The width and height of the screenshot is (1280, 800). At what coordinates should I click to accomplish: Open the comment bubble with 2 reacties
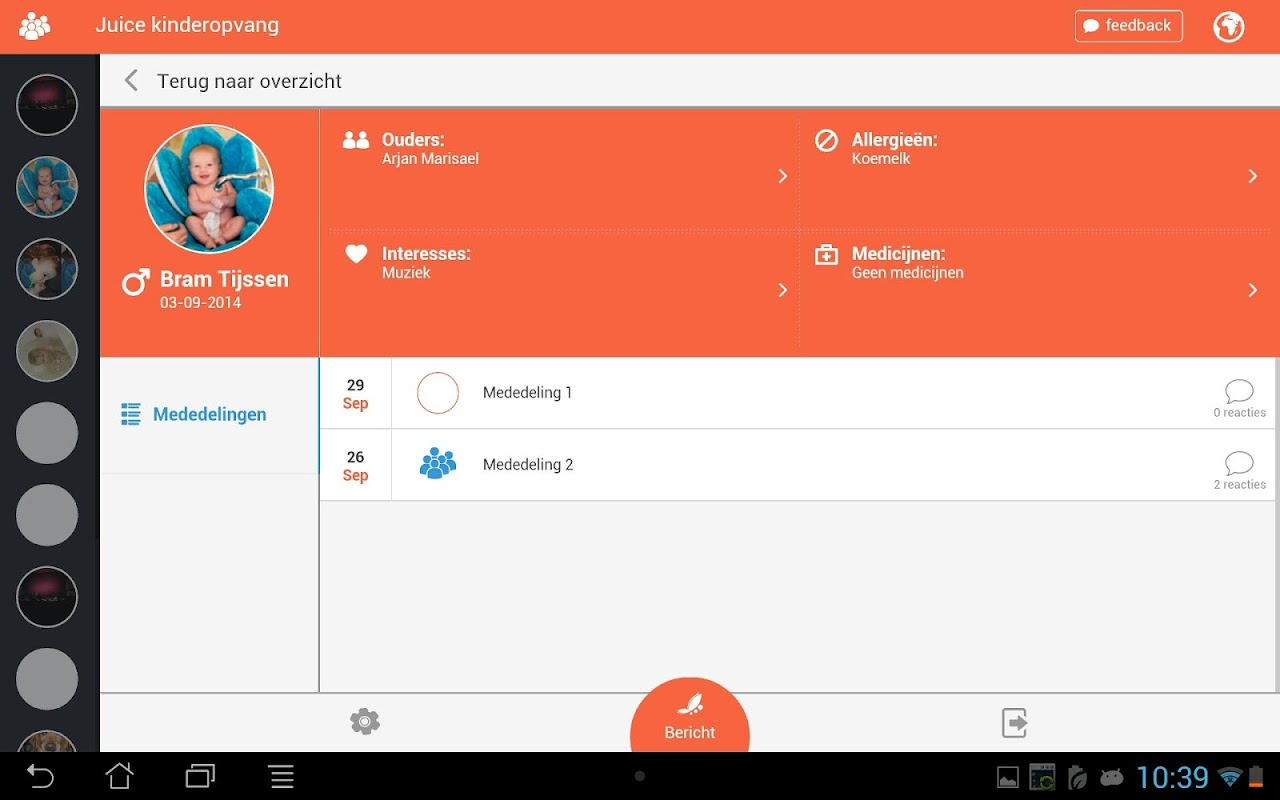coord(1239,463)
